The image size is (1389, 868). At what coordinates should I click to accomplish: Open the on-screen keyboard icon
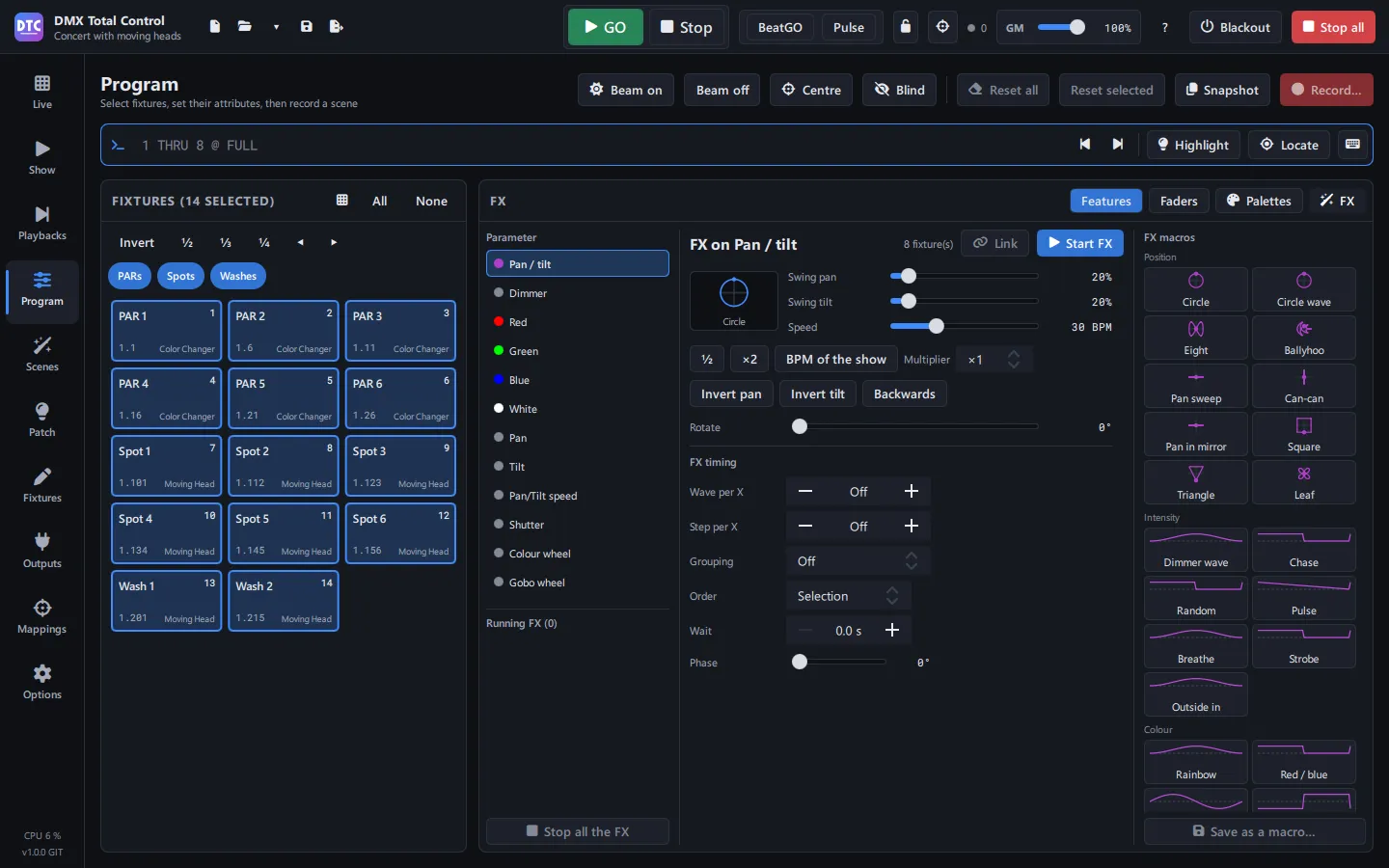click(1352, 145)
